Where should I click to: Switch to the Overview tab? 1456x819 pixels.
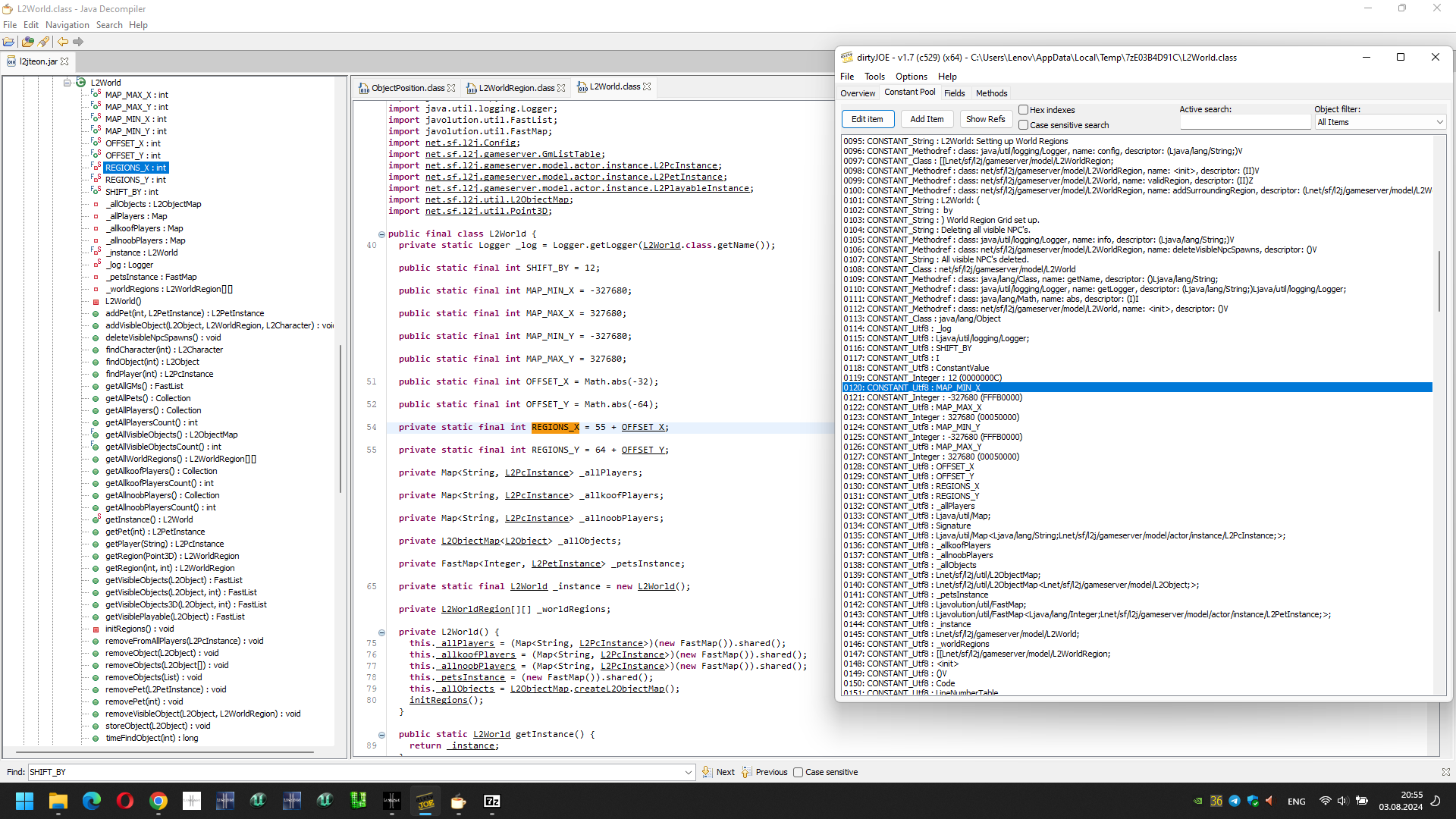click(x=858, y=93)
